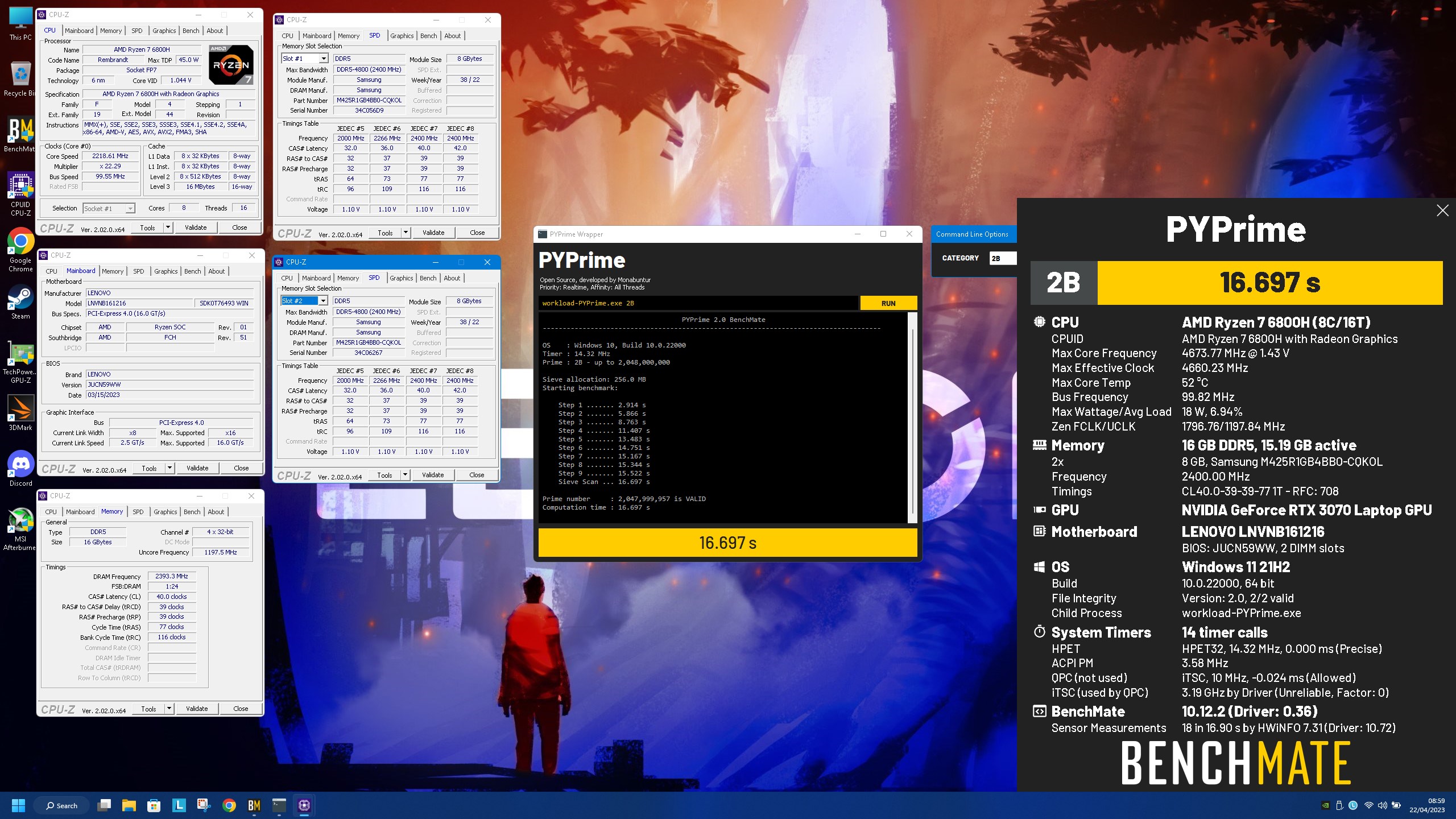The height and width of the screenshot is (819, 1456).
Task: Launch 3DMark from the desktop
Action: pos(20,412)
